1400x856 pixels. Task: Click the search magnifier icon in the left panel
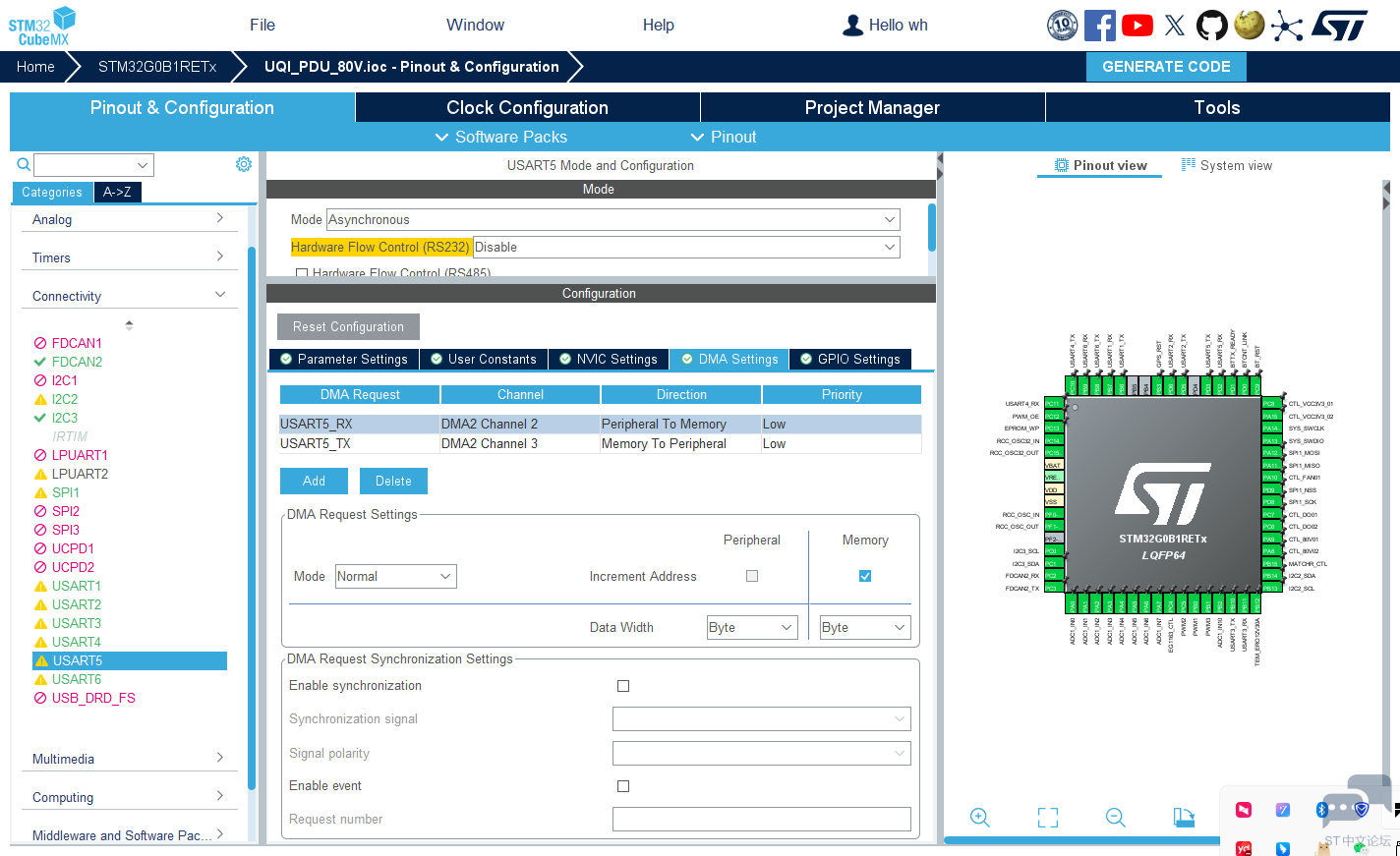[24, 164]
